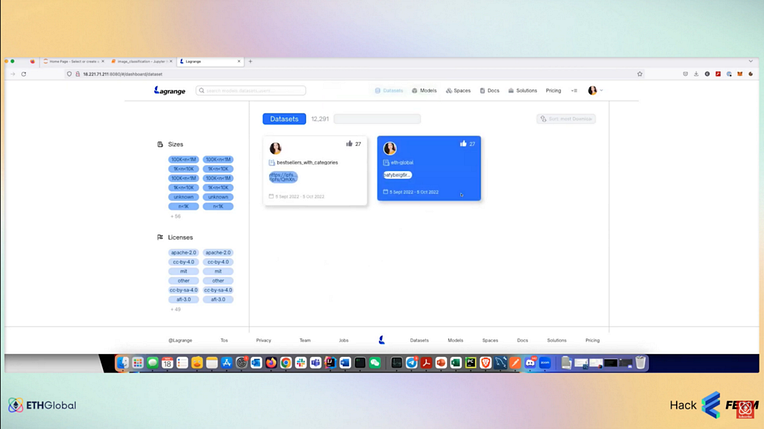Expand the + 49 more Licenses filters

(x=175, y=310)
